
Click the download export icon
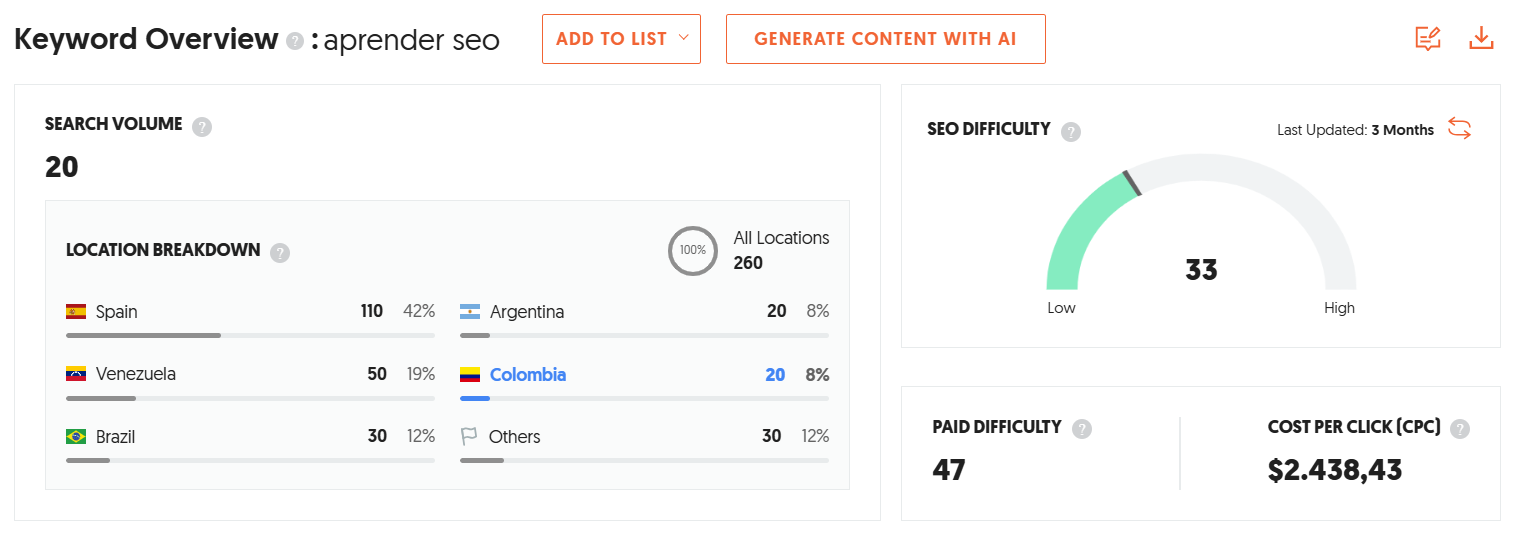1481,39
